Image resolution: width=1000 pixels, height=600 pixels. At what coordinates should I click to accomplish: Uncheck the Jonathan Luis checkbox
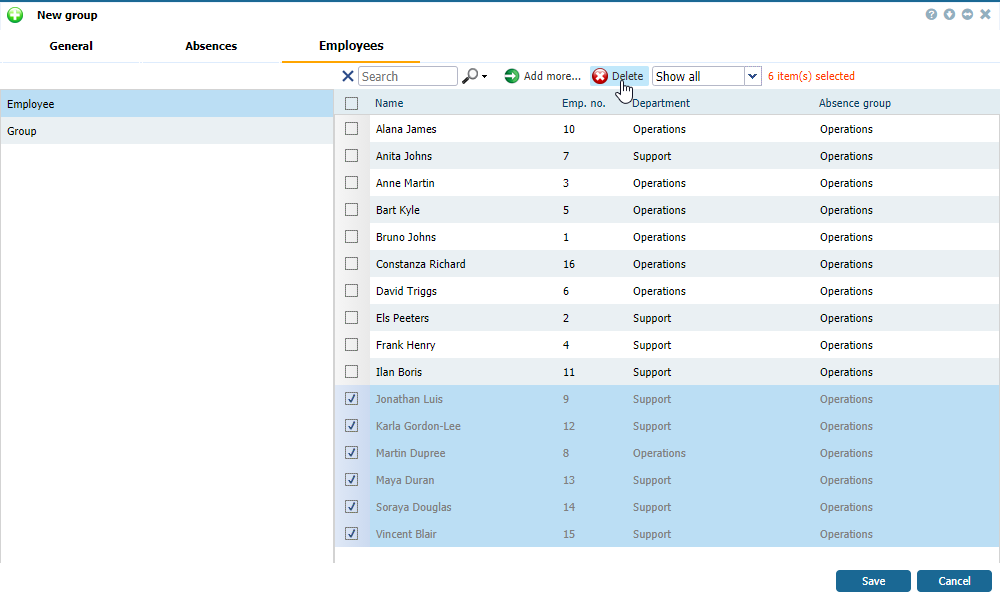351,399
